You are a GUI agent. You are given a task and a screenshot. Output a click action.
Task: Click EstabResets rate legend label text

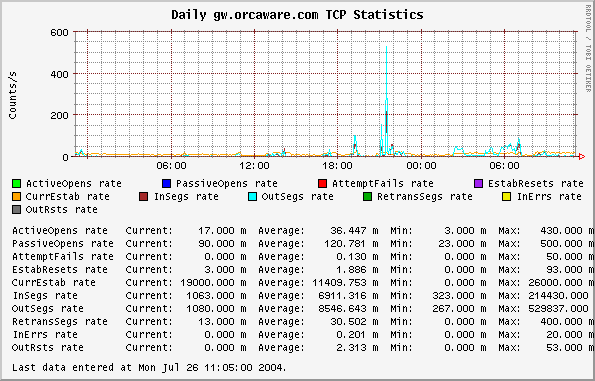(535, 184)
